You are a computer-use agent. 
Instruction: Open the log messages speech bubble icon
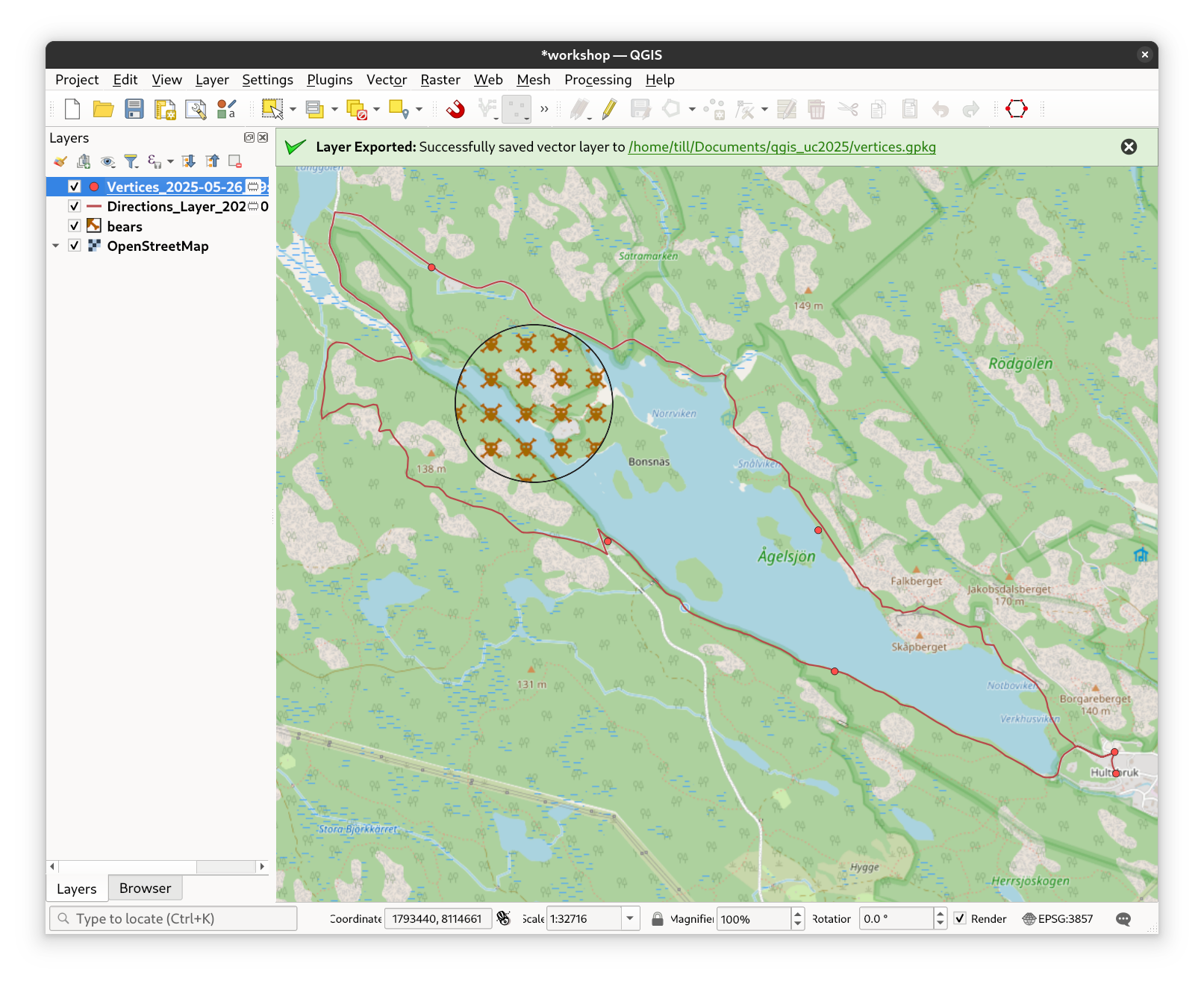click(x=1123, y=919)
